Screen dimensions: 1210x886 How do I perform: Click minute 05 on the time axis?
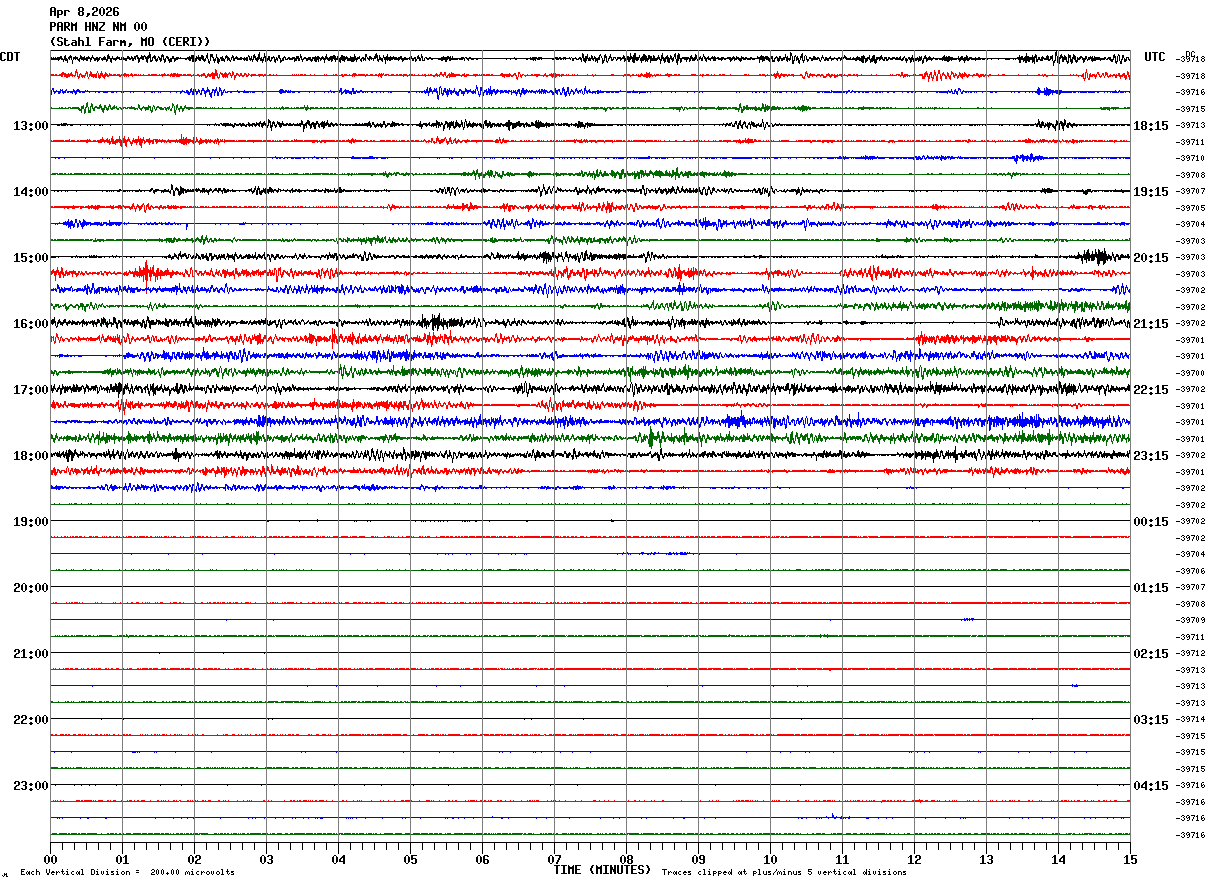point(410,860)
